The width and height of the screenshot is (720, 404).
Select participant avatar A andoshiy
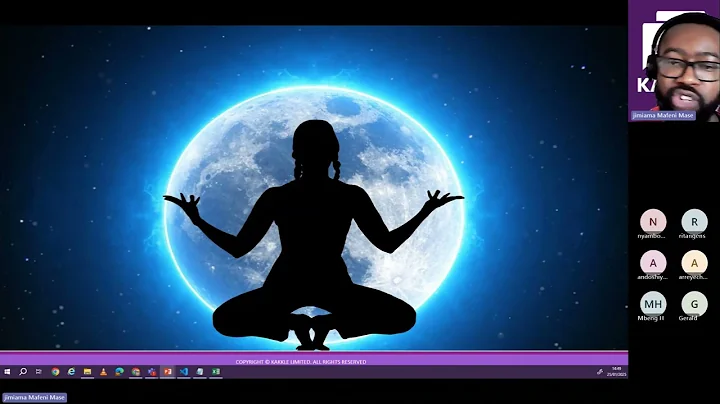click(653, 263)
